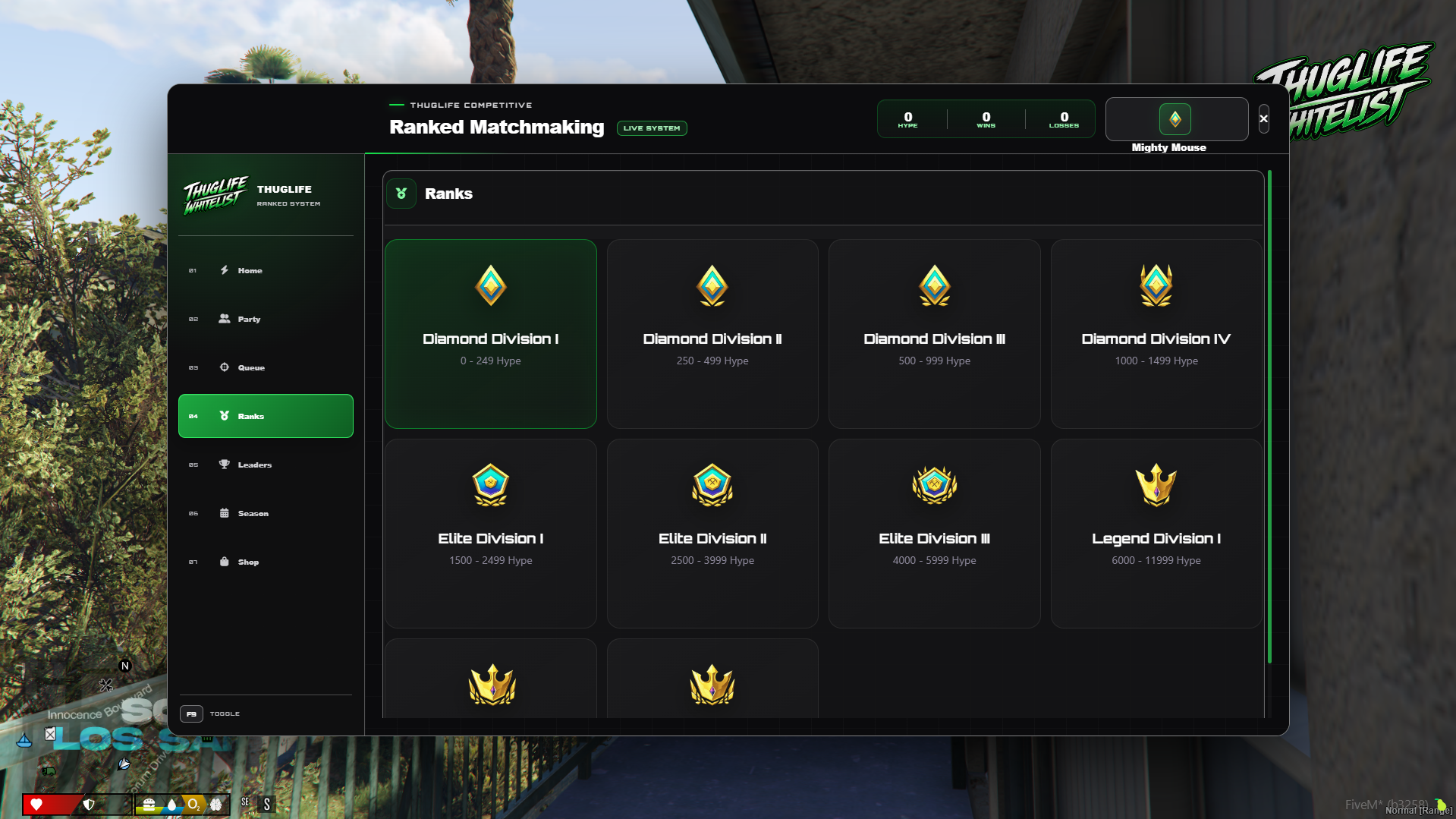
Task: Click the Ranks medal icon in panel header
Action: pos(401,194)
